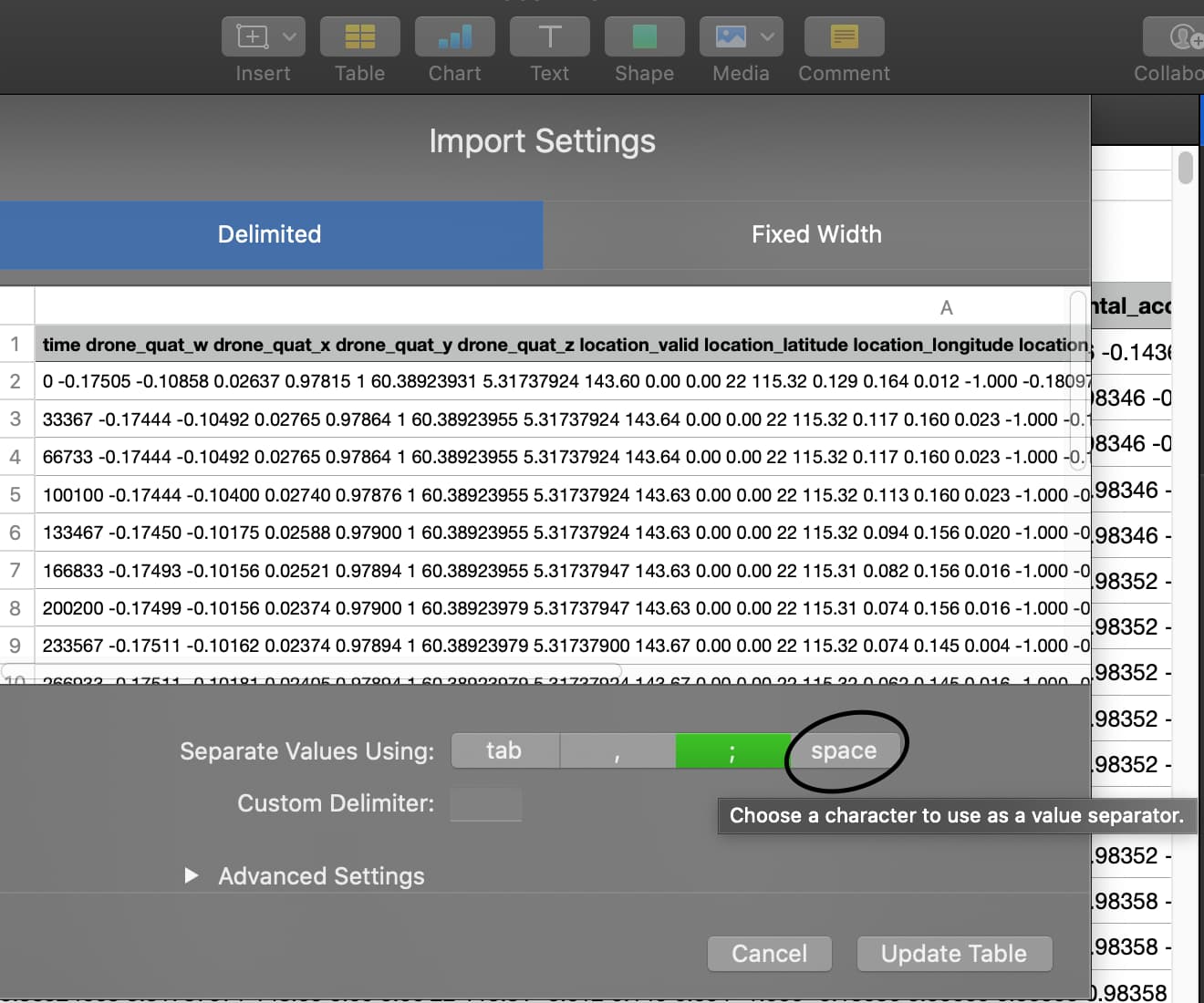Viewport: 1204px width, 1003px height.
Task: Click the Collaborate toolbar icon
Action: point(1184,36)
